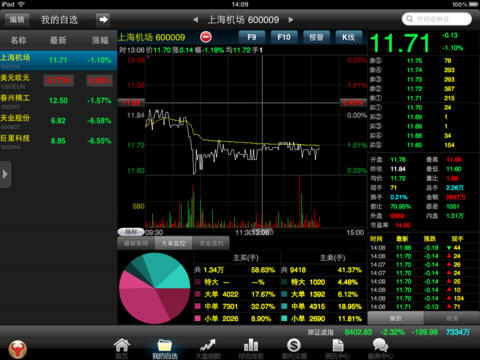Expand the collapsed side panel arrow handle
The height and width of the screenshot is (360, 480).
pyautogui.click(x=5, y=174)
